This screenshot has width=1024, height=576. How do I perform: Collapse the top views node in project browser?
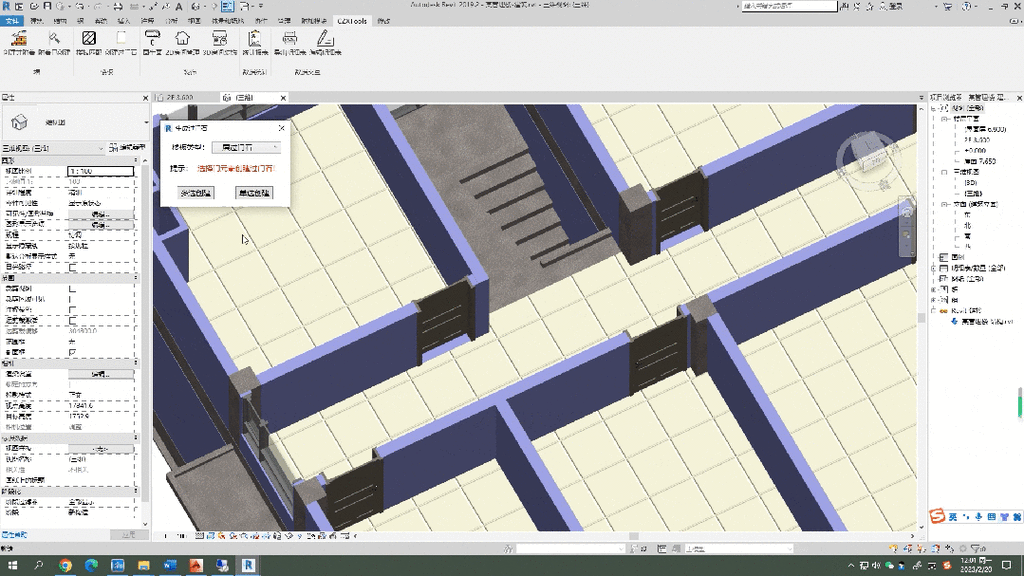(934, 108)
